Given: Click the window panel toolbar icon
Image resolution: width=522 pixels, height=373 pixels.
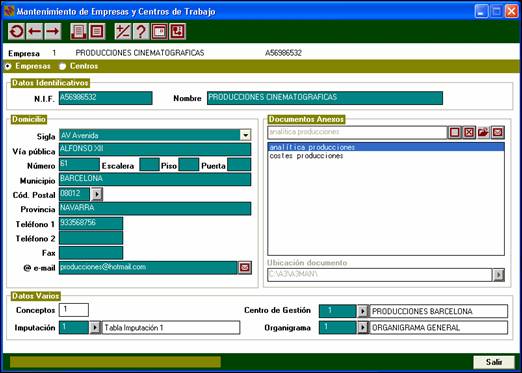Looking at the screenshot, I should click(x=159, y=32).
